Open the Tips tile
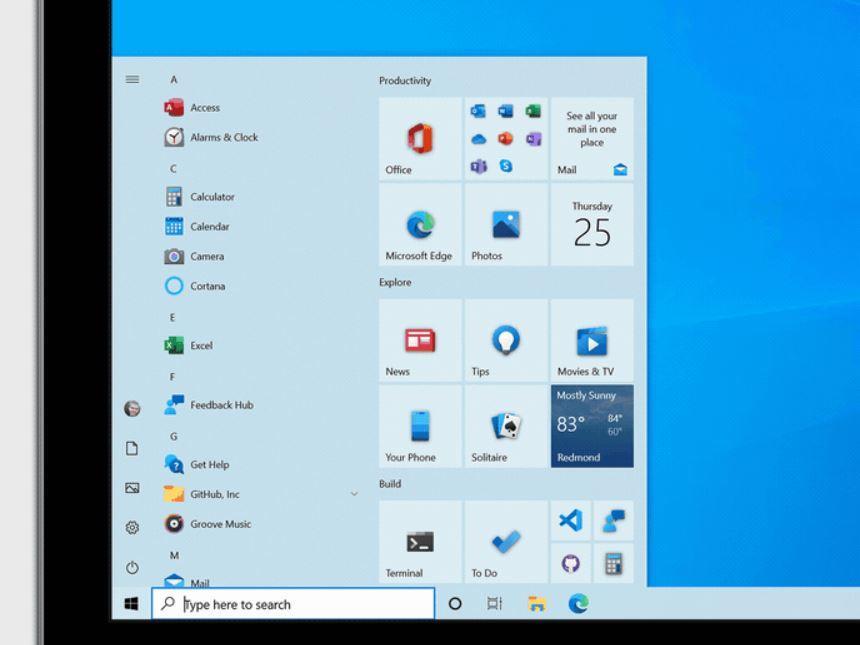This screenshot has height=645, width=860. click(x=506, y=341)
